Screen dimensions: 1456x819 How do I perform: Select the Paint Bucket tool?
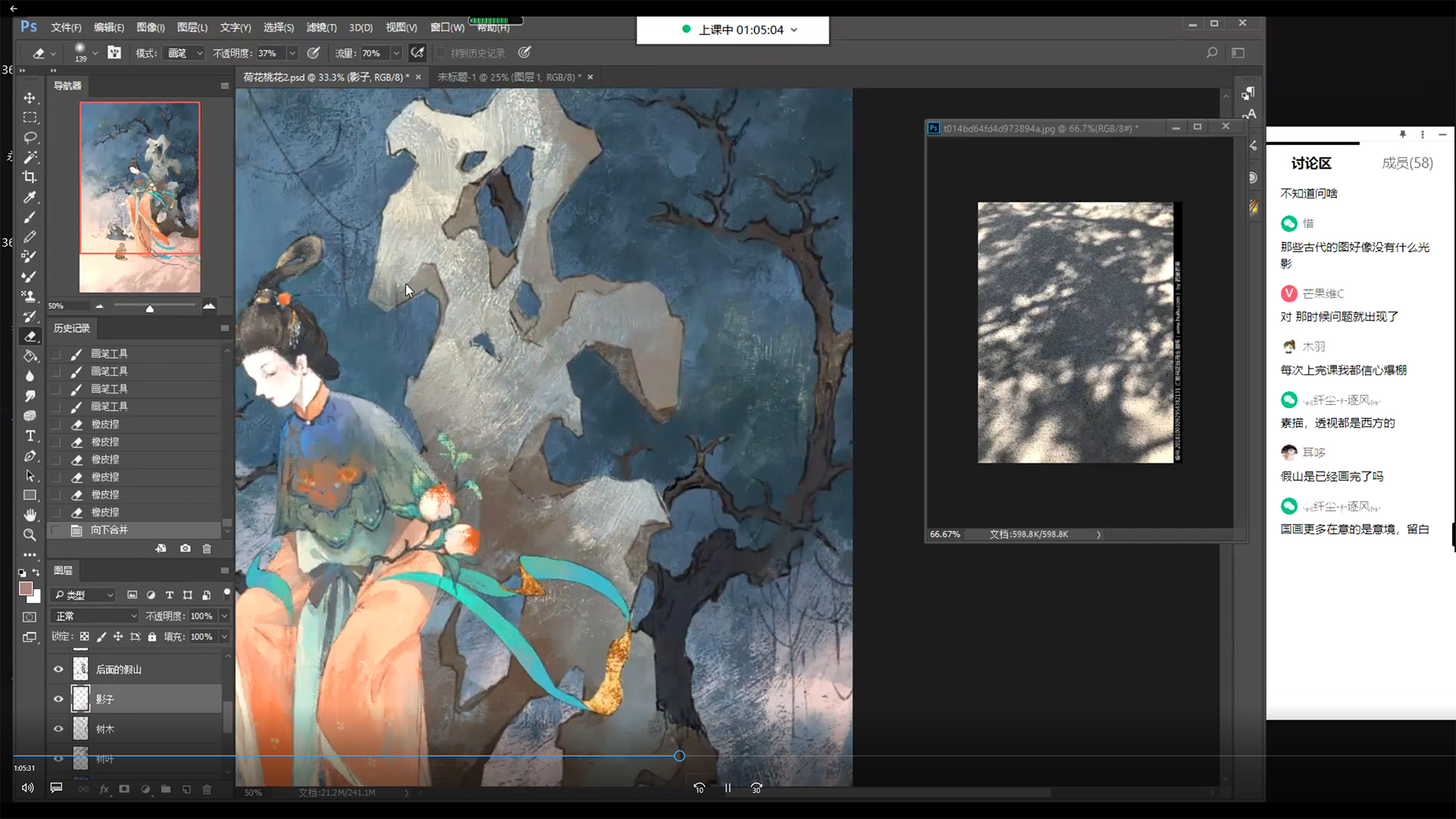pos(30,356)
